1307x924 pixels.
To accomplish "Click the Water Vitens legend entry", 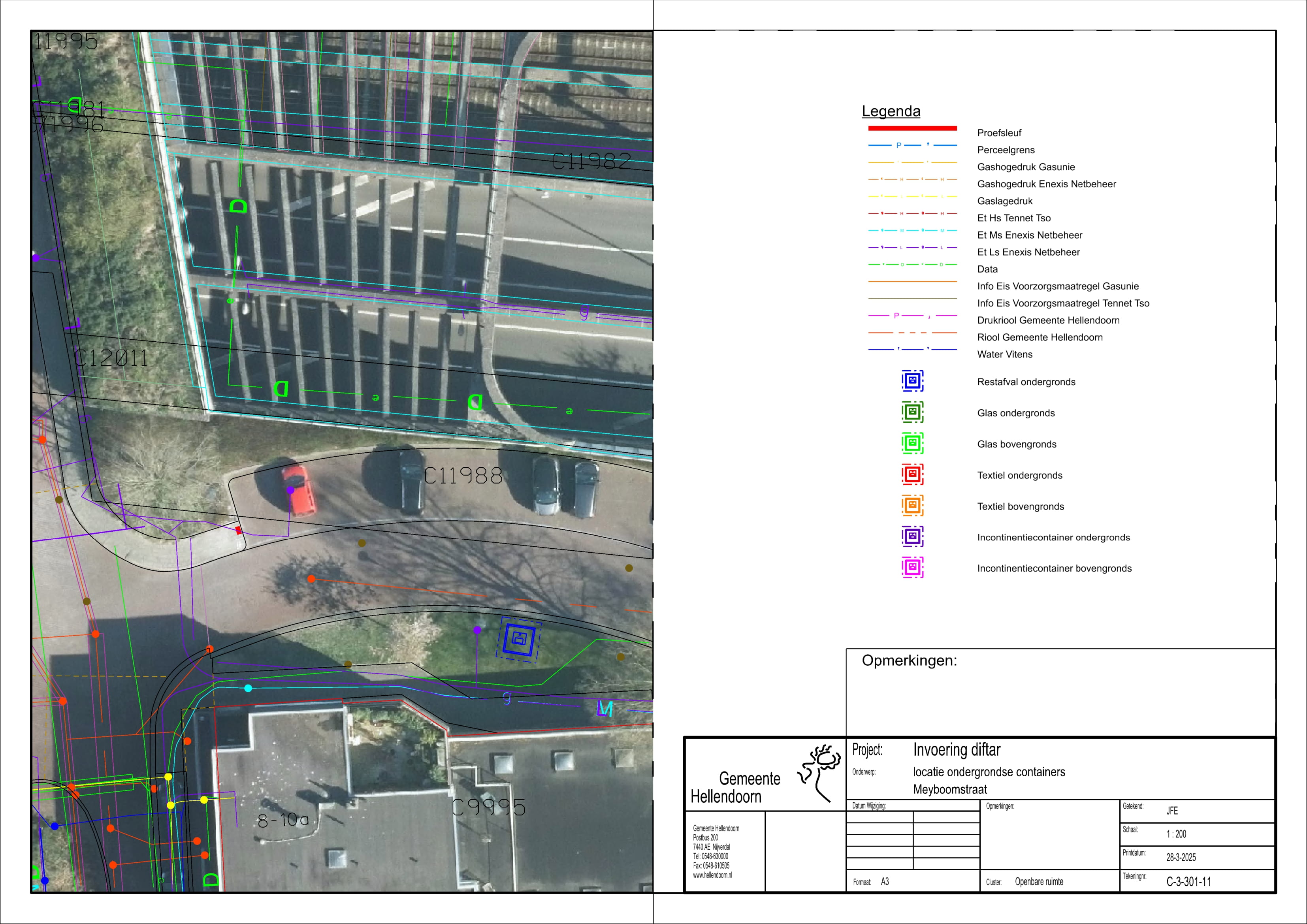I will [x=1004, y=355].
